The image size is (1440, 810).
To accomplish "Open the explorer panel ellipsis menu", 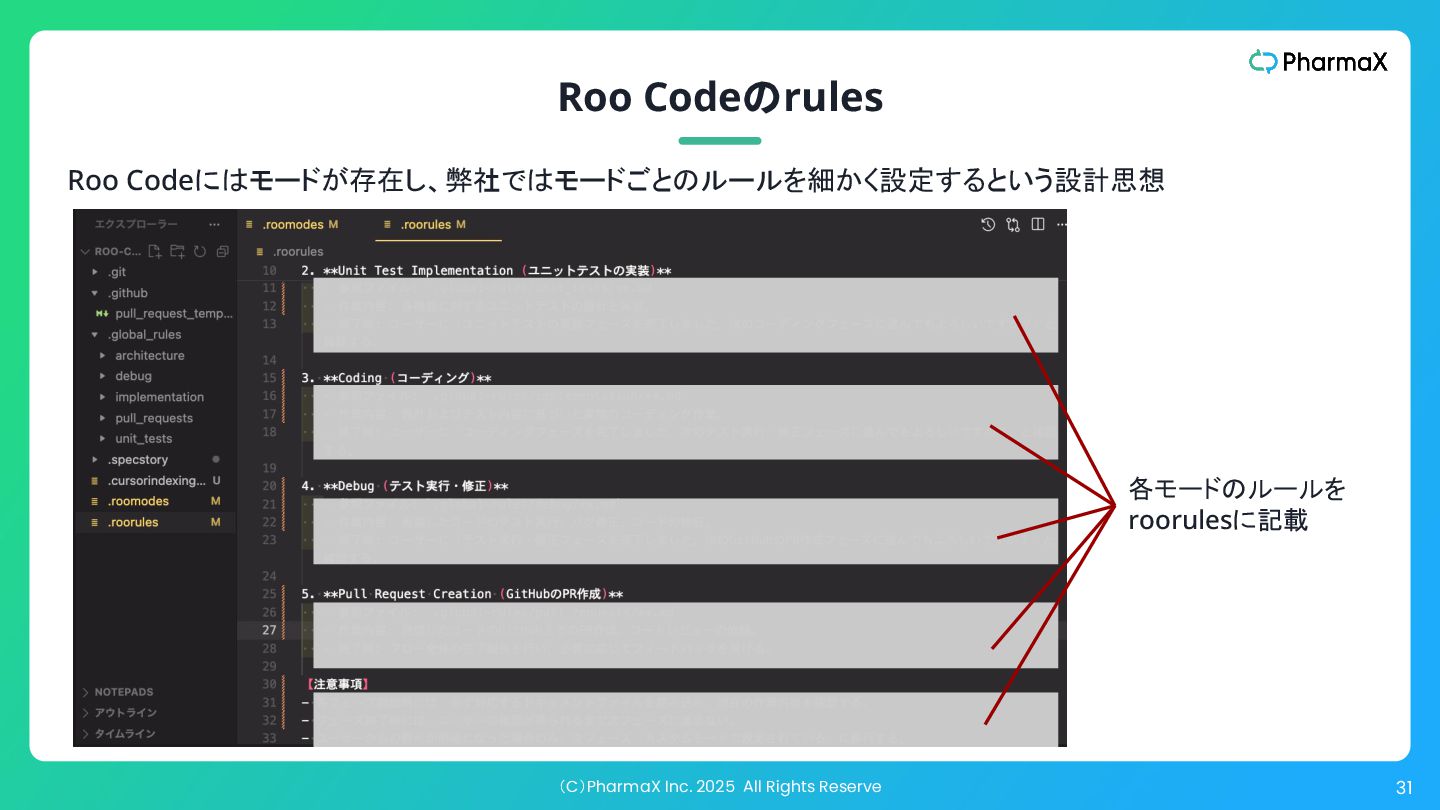I will (214, 225).
